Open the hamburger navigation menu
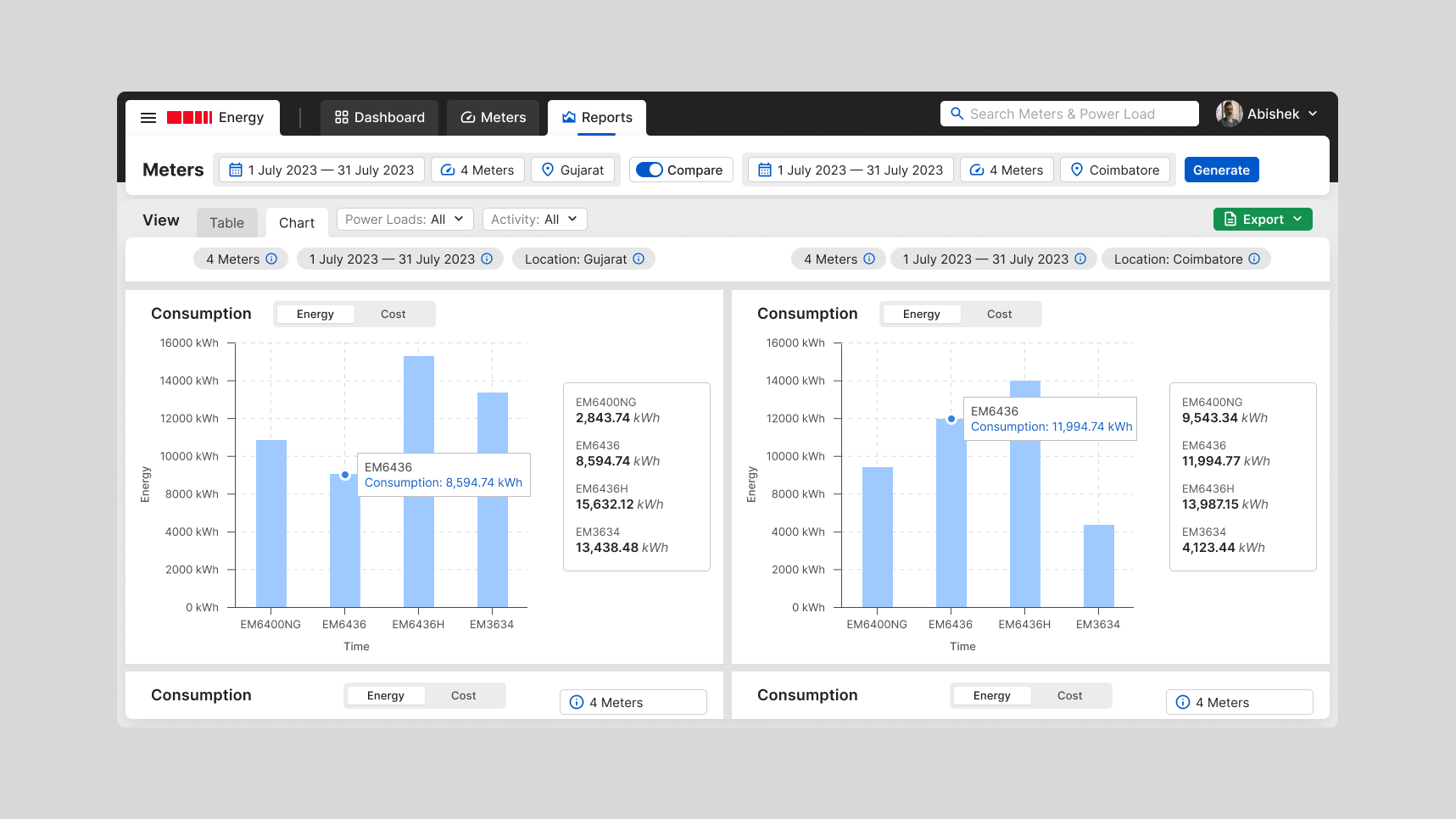Image resolution: width=1456 pixels, height=819 pixels. [x=148, y=117]
